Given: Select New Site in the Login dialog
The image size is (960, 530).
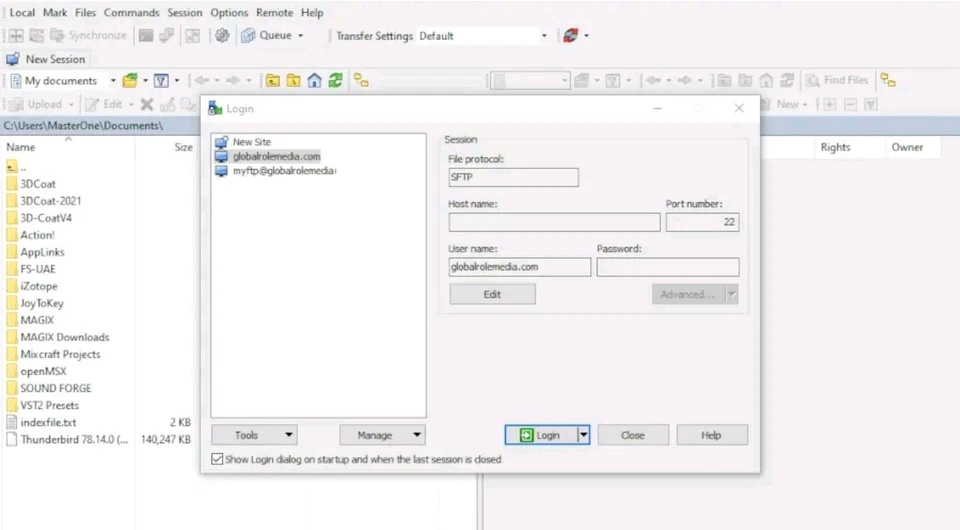Looking at the screenshot, I should pyautogui.click(x=251, y=142).
